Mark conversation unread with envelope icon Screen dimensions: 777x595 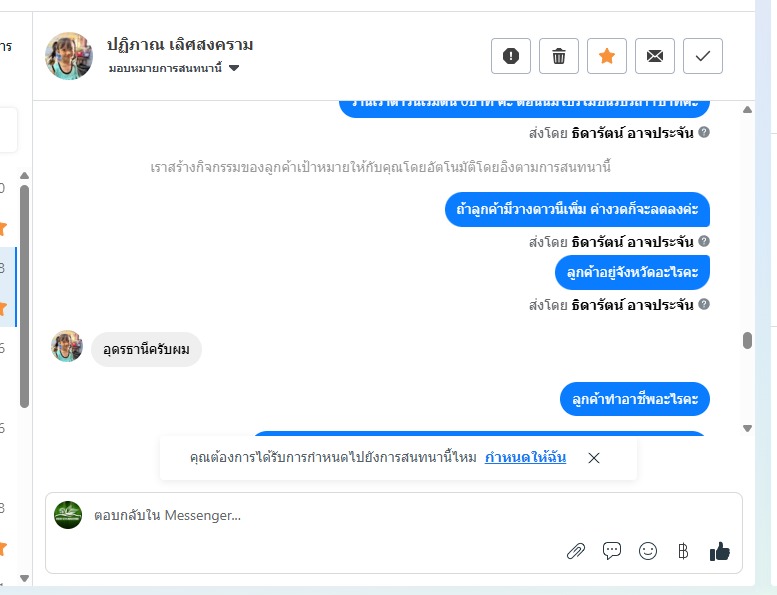655,56
